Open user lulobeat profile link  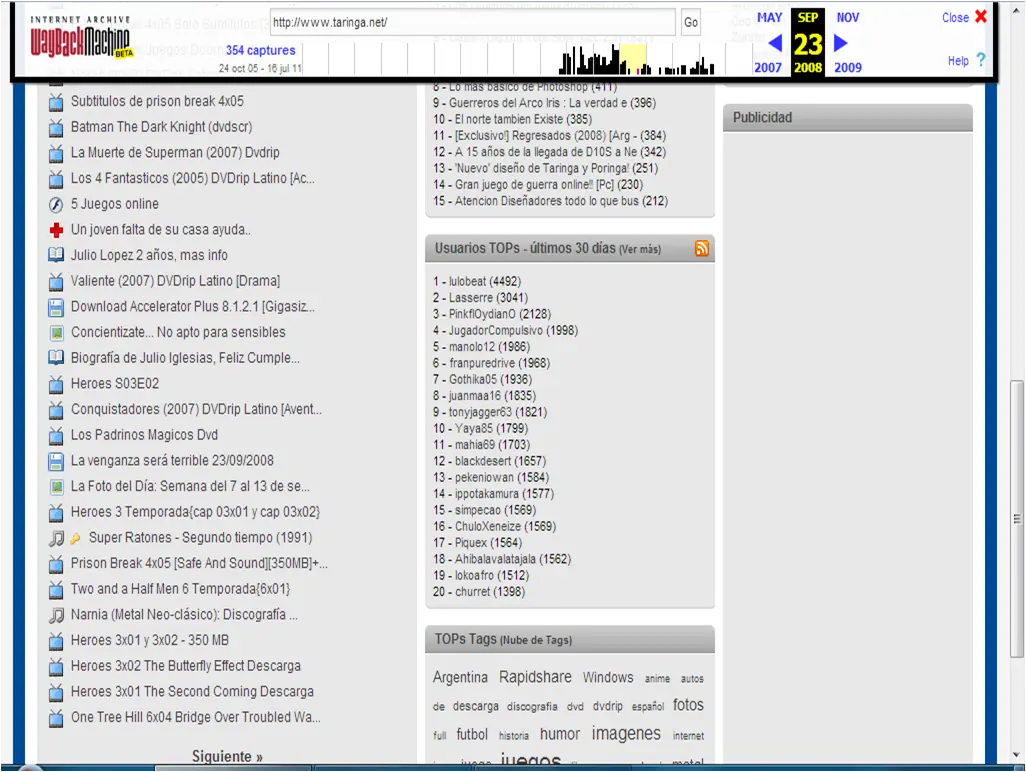tap(467, 281)
